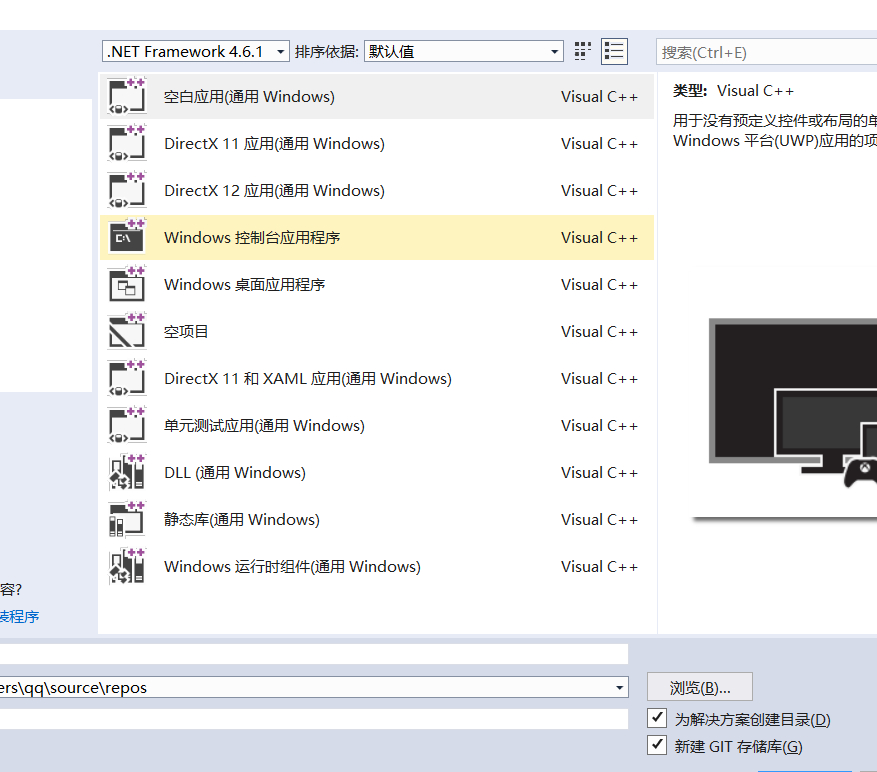Screen dimensions: 877x772
Task: Select Windows 运行时组件(通用 Windows) template name
Action: tap(293, 567)
